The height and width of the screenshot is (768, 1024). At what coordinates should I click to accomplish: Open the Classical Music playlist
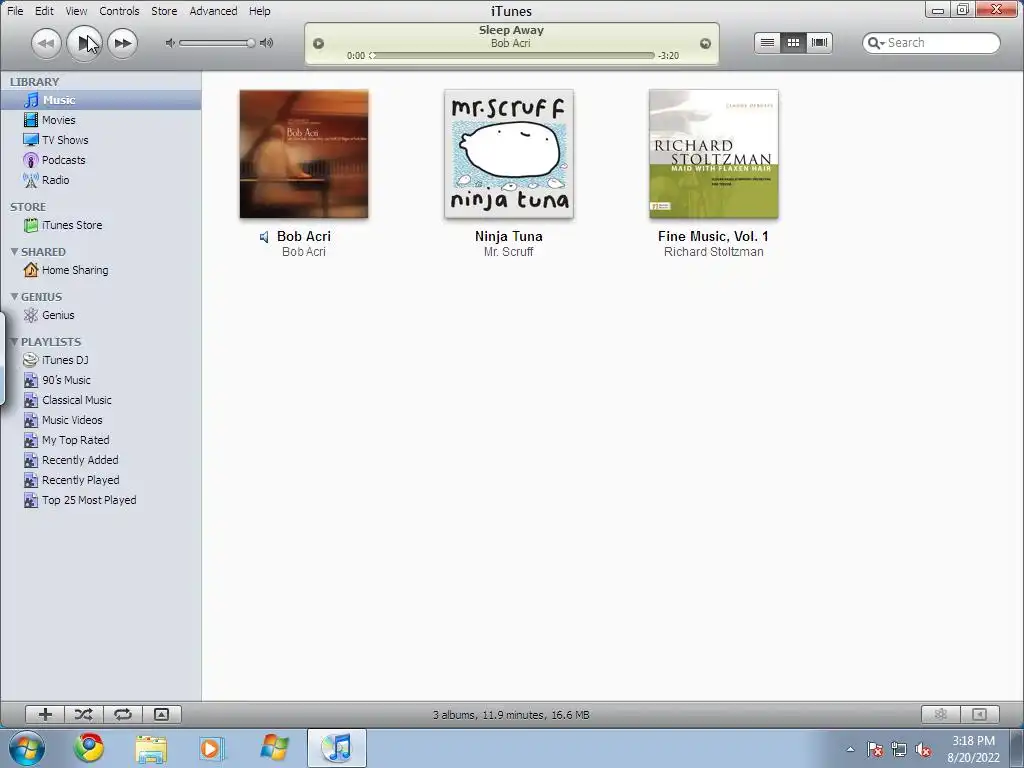(101, 400)
